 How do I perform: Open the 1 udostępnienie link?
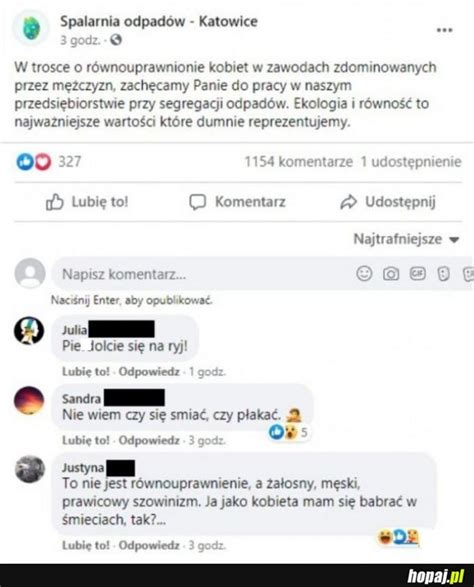point(411,162)
